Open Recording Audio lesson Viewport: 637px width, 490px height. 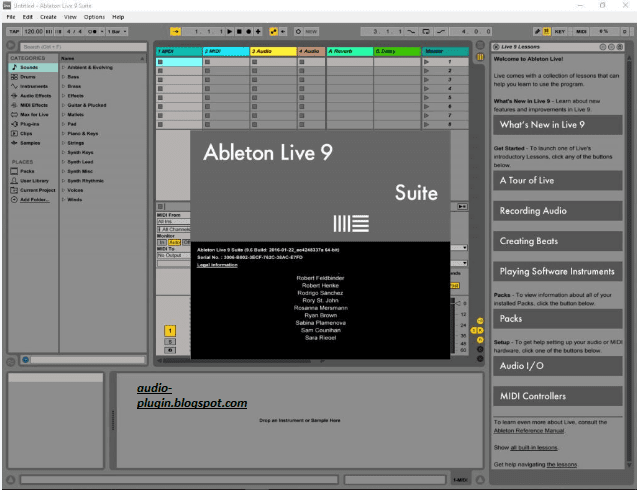pos(557,210)
